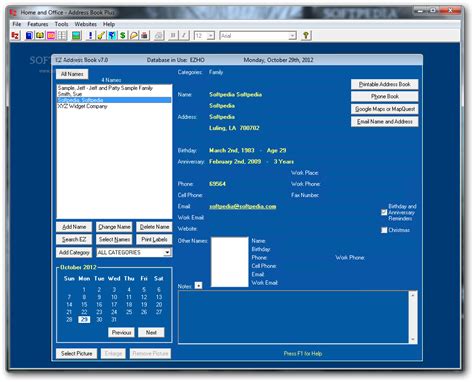
Task: Open the Help menu
Action: click(x=109, y=24)
